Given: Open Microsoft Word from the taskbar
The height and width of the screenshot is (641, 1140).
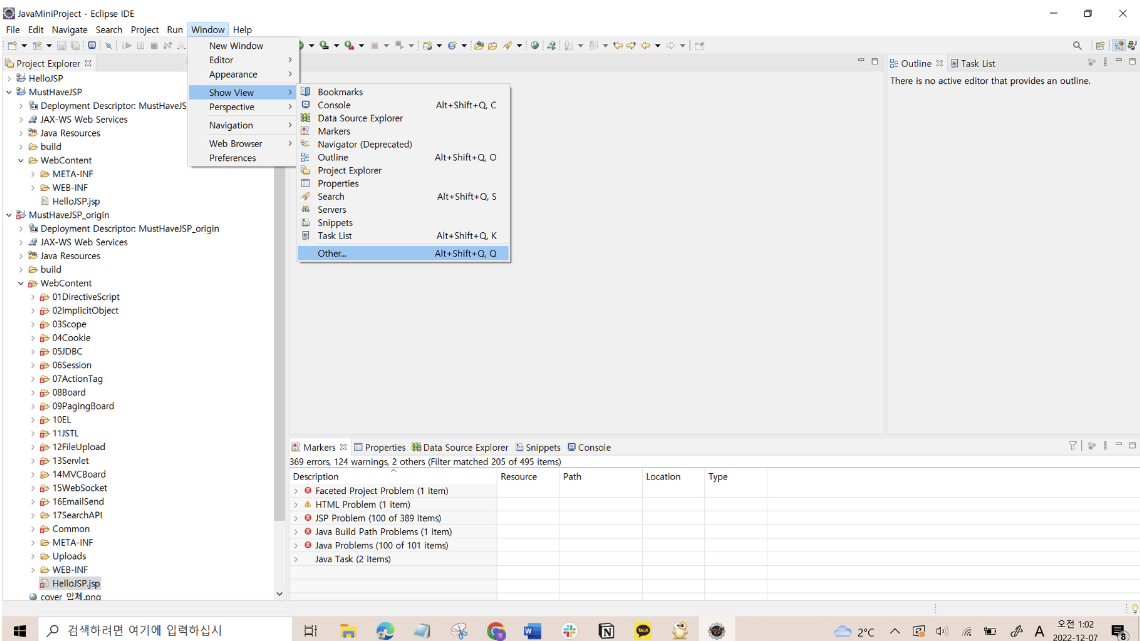Looking at the screenshot, I should coord(532,630).
